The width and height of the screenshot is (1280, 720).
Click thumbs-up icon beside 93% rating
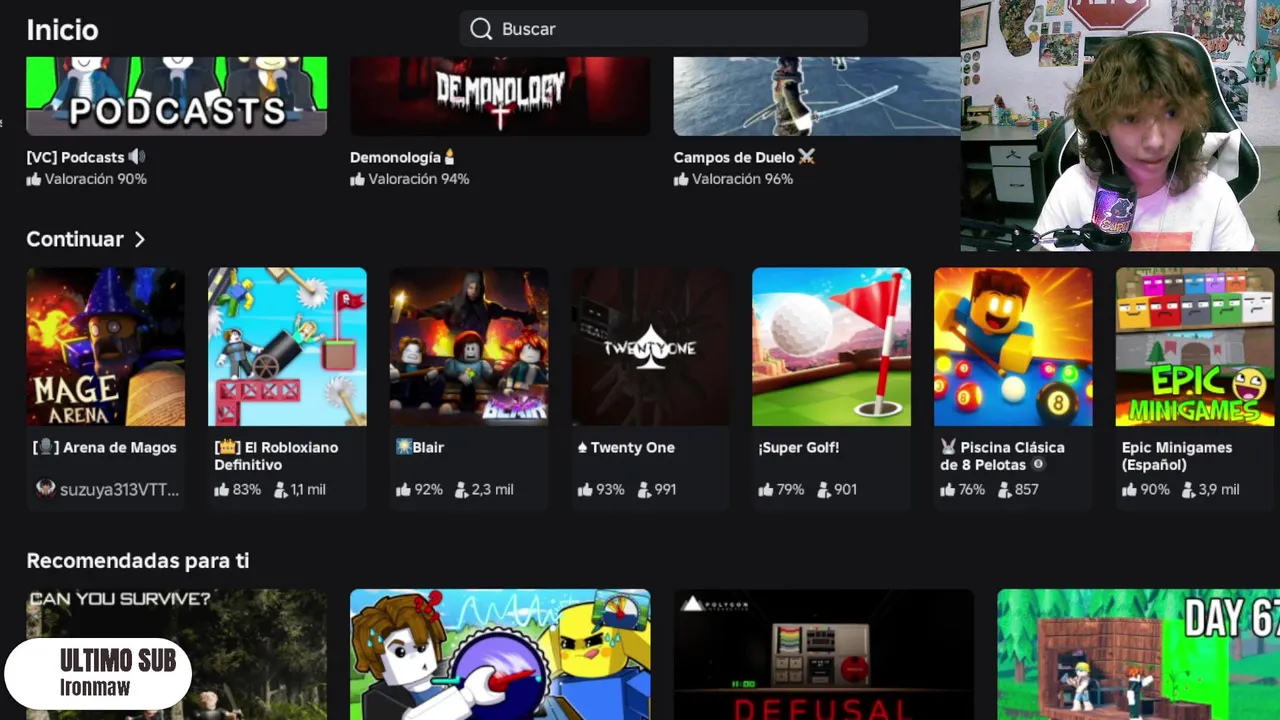pos(585,490)
